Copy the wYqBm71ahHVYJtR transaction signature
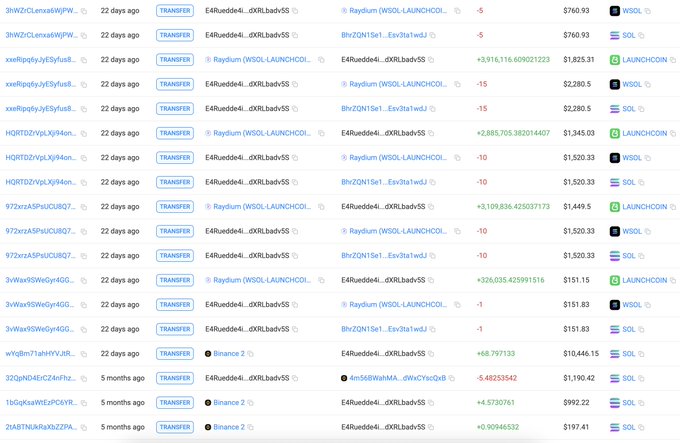This screenshot has height=443, width=680. [83, 354]
